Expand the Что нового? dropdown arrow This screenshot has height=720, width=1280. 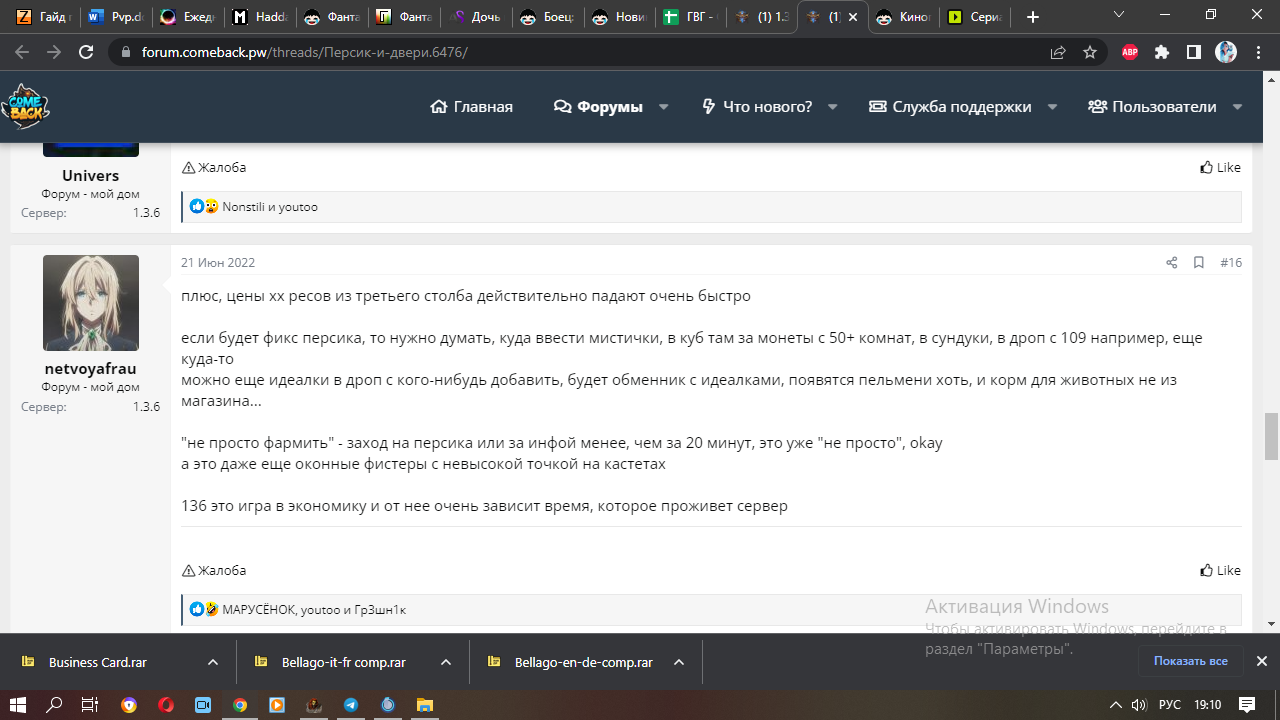[x=833, y=107]
